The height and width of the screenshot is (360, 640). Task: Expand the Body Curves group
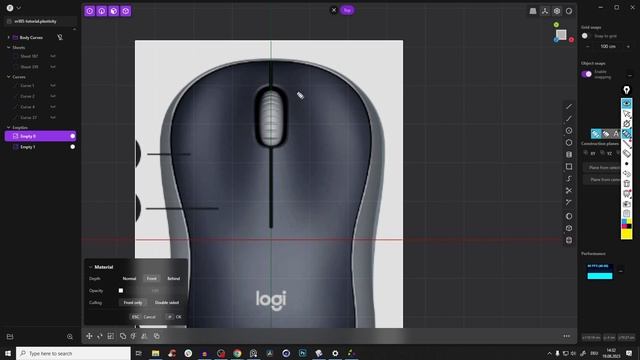9,37
